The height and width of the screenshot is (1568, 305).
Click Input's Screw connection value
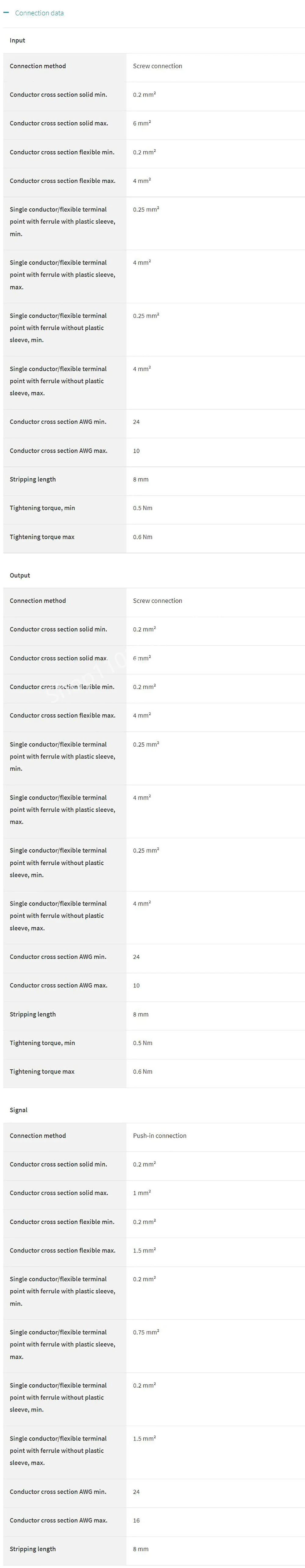coord(157,66)
